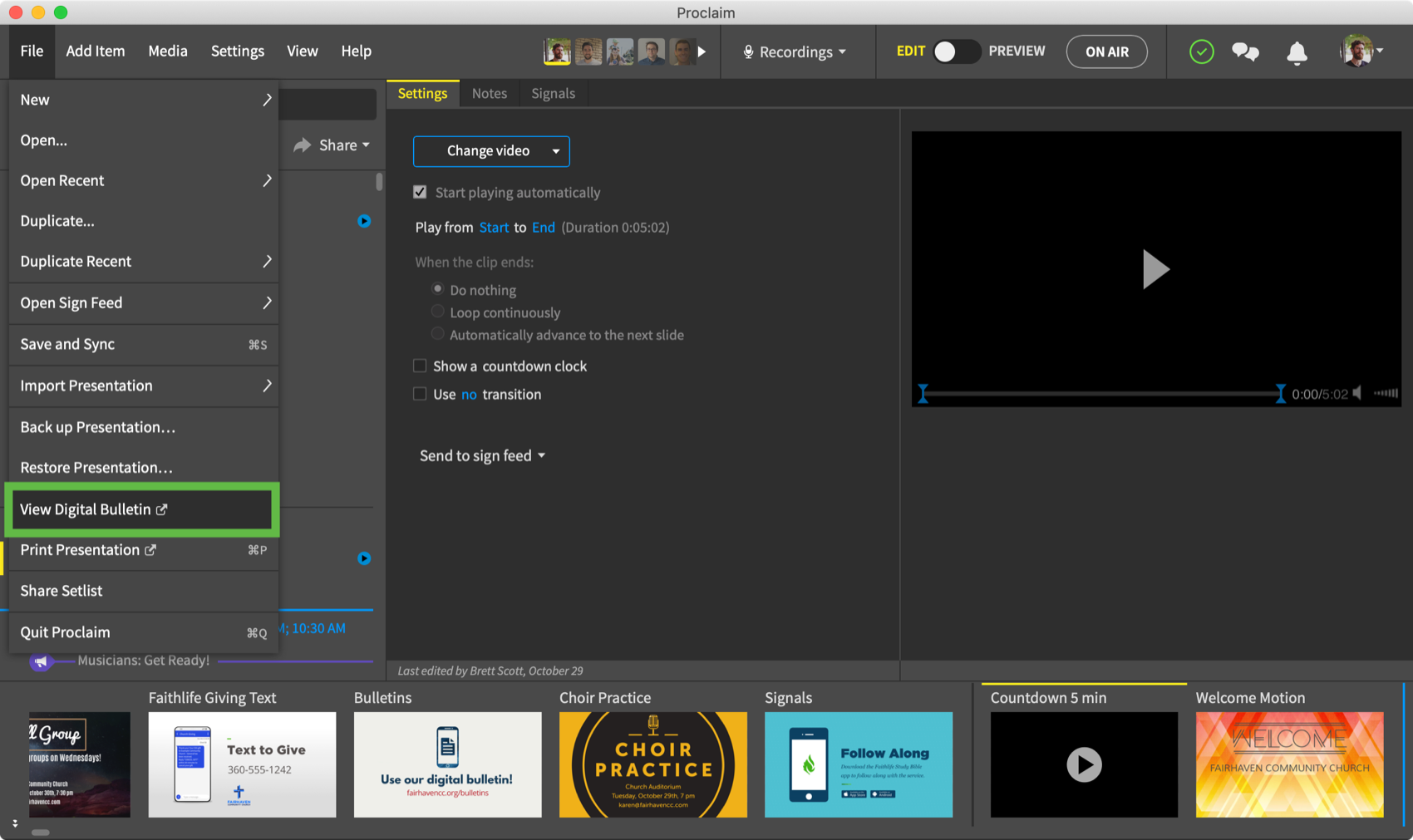
Task: Click the Recordings microphone icon
Action: point(748,52)
